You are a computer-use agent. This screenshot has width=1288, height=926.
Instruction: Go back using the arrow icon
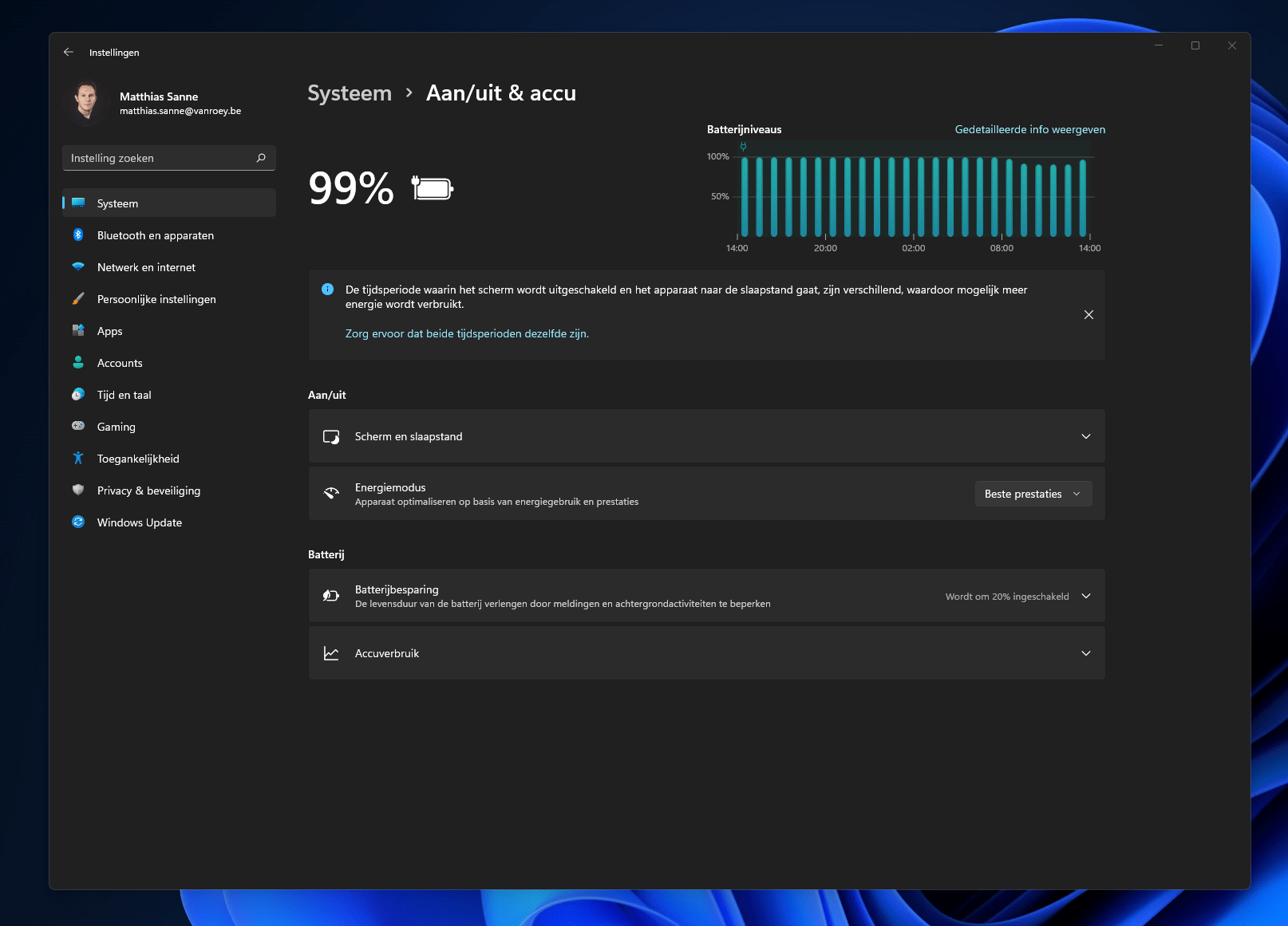69,52
